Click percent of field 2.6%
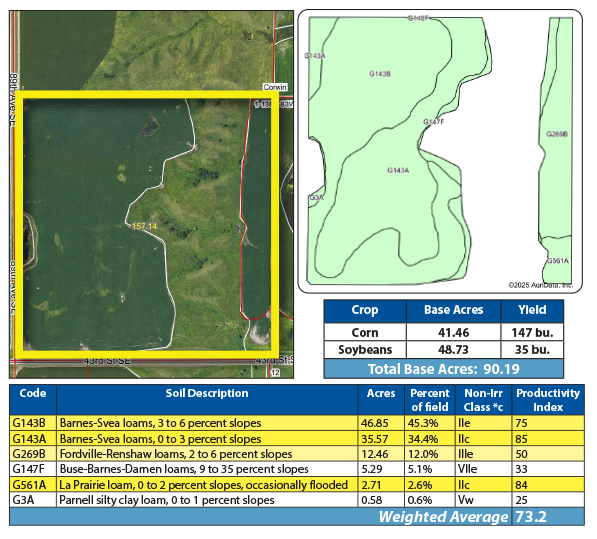Image resolution: width=597 pixels, height=539 pixels. [x=420, y=485]
